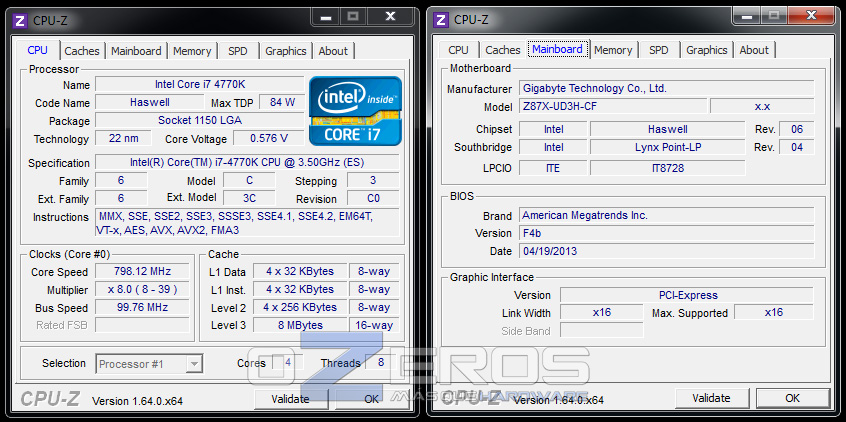Click the LPCIO vendor value ITE

(x=553, y=168)
